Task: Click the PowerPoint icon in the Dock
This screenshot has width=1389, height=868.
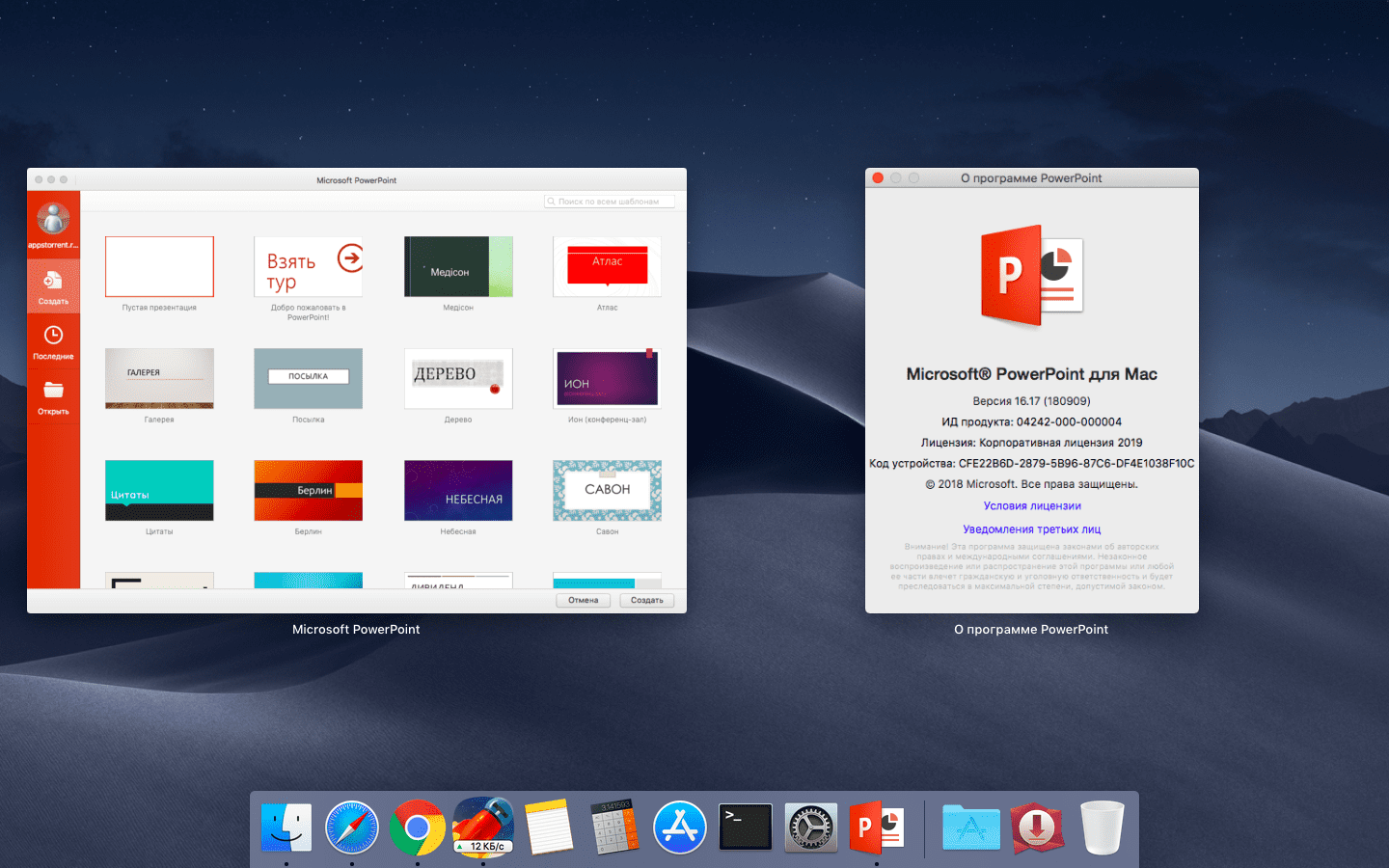Action: (x=877, y=827)
